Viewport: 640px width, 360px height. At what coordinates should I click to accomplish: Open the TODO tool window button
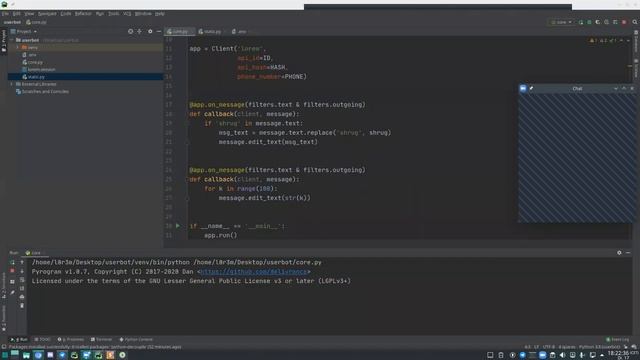(42, 340)
